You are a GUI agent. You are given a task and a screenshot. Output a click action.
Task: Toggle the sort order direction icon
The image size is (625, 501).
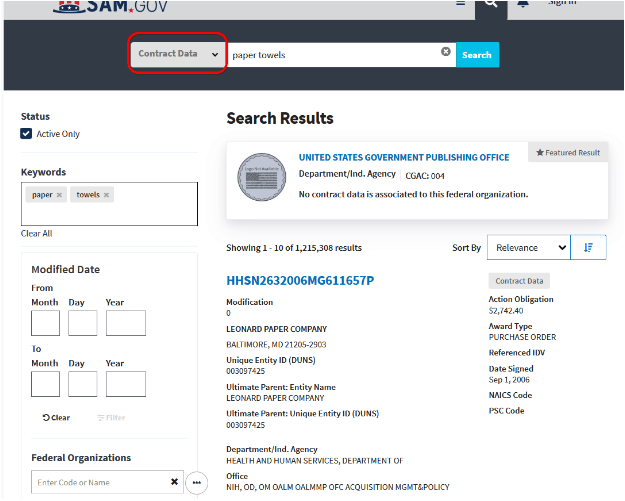tap(588, 248)
